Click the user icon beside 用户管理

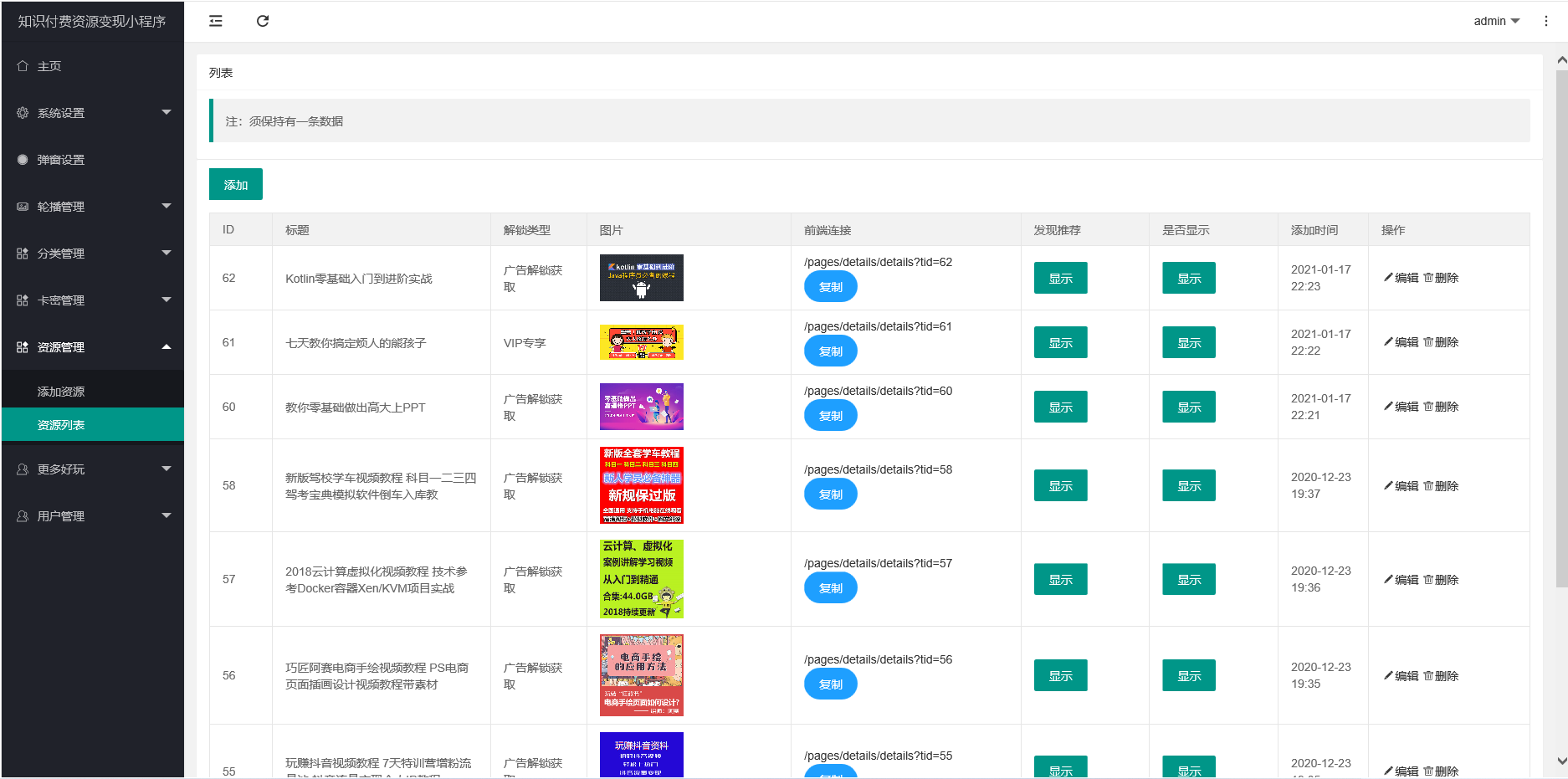pyautogui.click(x=23, y=516)
